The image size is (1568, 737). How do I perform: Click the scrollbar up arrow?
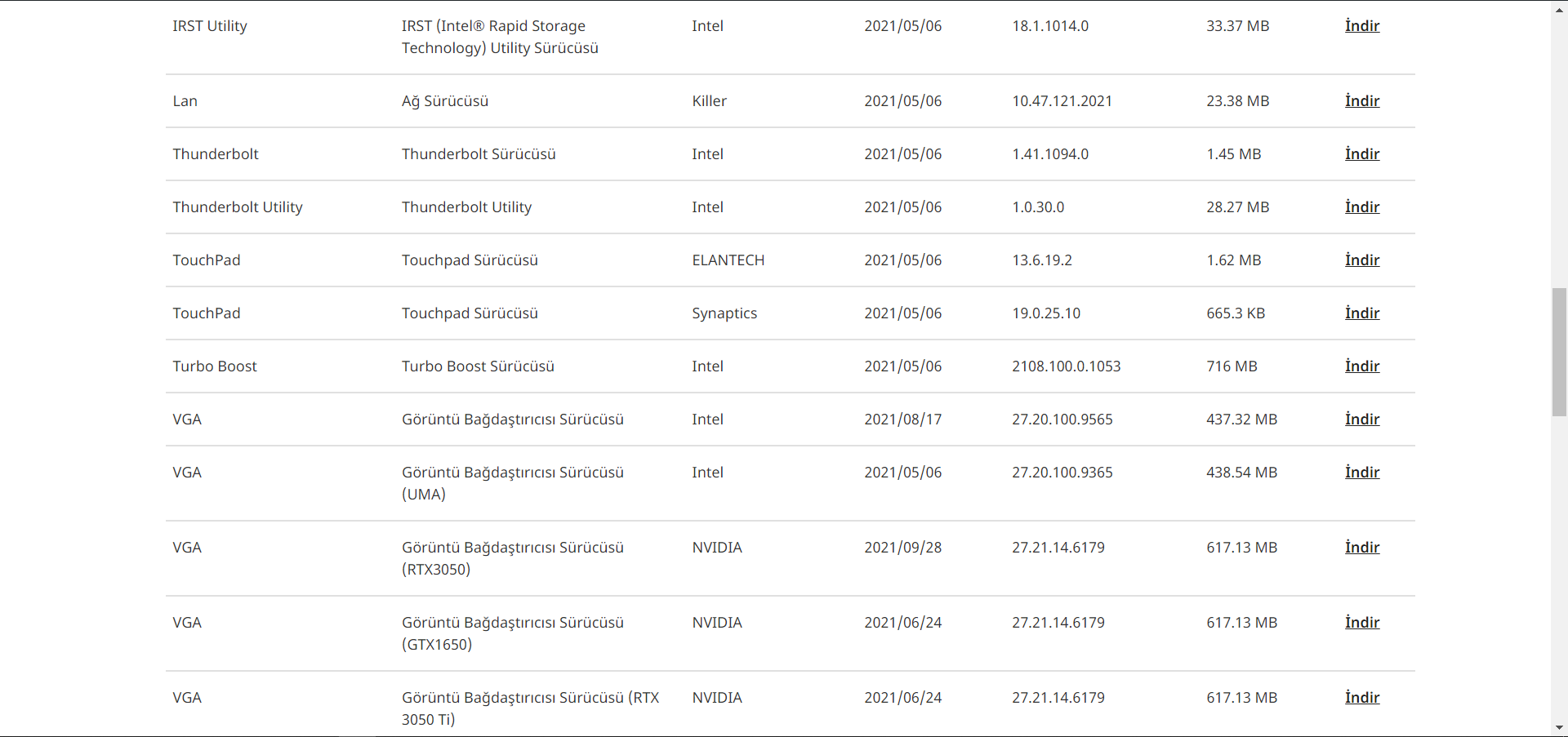pos(1559,8)
